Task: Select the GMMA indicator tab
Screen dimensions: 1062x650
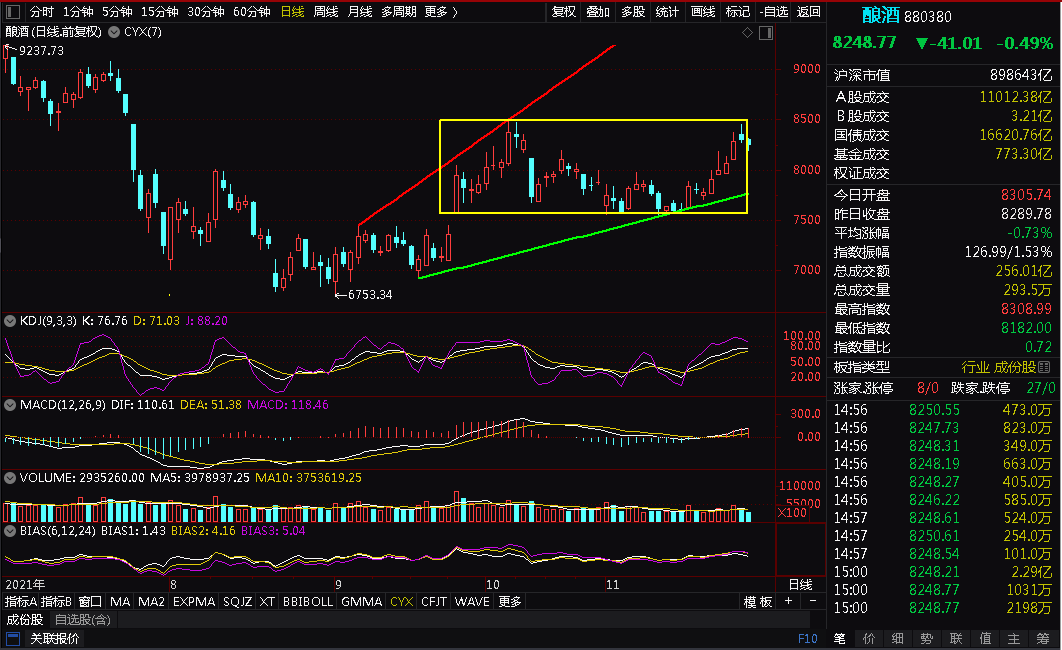Action: pyautogui.click(x=362, y=601)
